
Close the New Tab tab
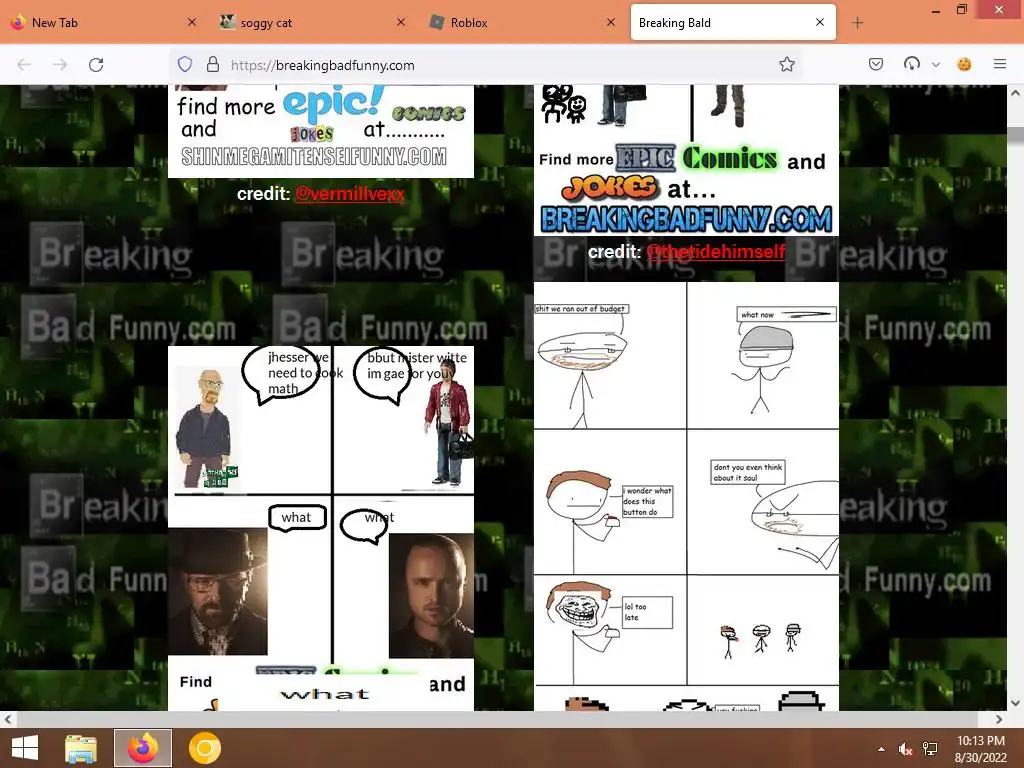[191, 22]
